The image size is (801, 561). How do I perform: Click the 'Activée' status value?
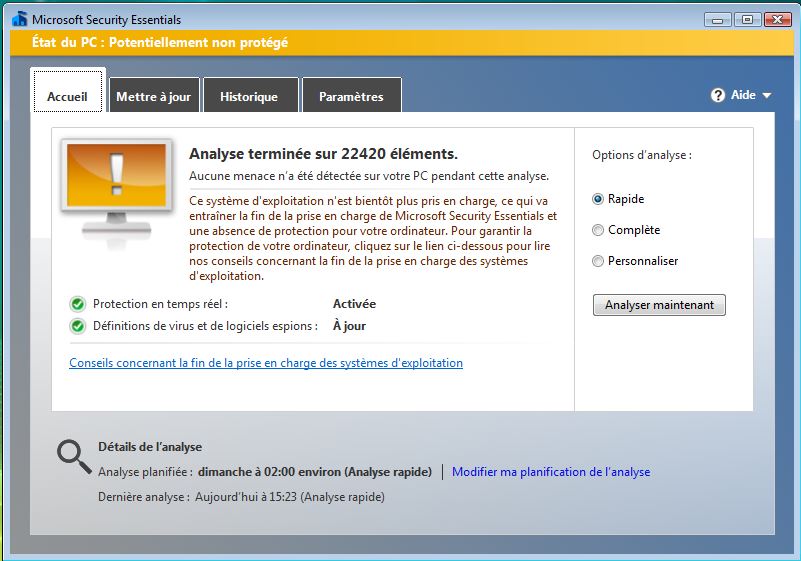355,304
